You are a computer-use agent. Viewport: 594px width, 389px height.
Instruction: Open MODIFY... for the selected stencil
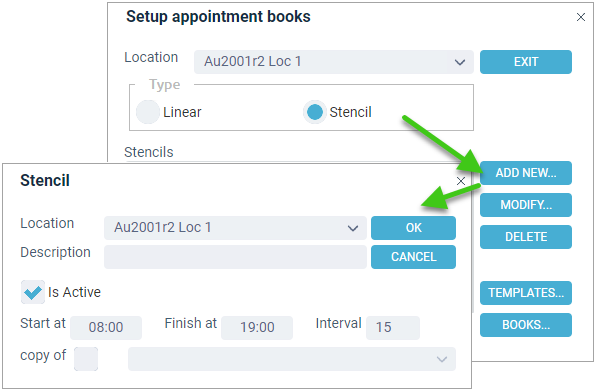(x=526, y=205)
